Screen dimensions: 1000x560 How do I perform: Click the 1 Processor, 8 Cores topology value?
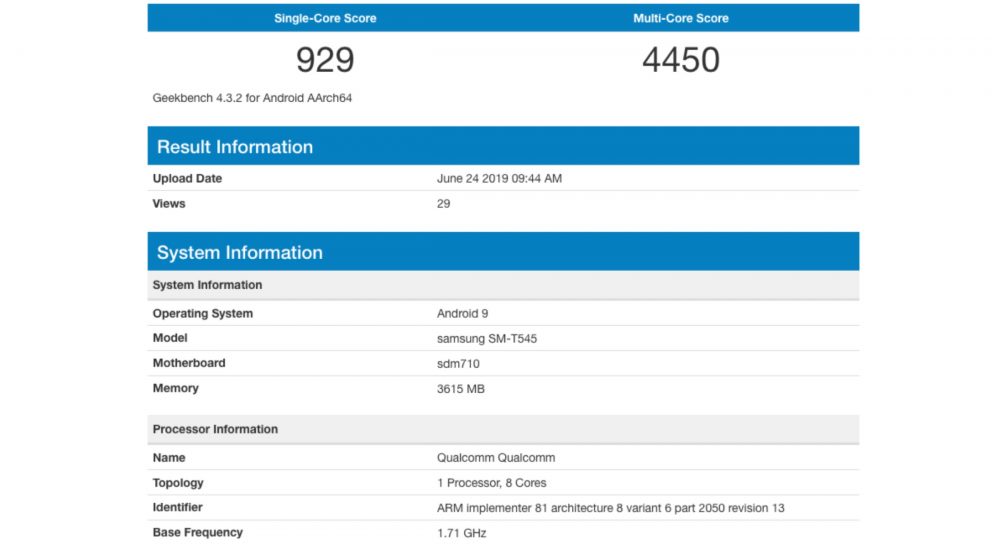pos(492,483)
